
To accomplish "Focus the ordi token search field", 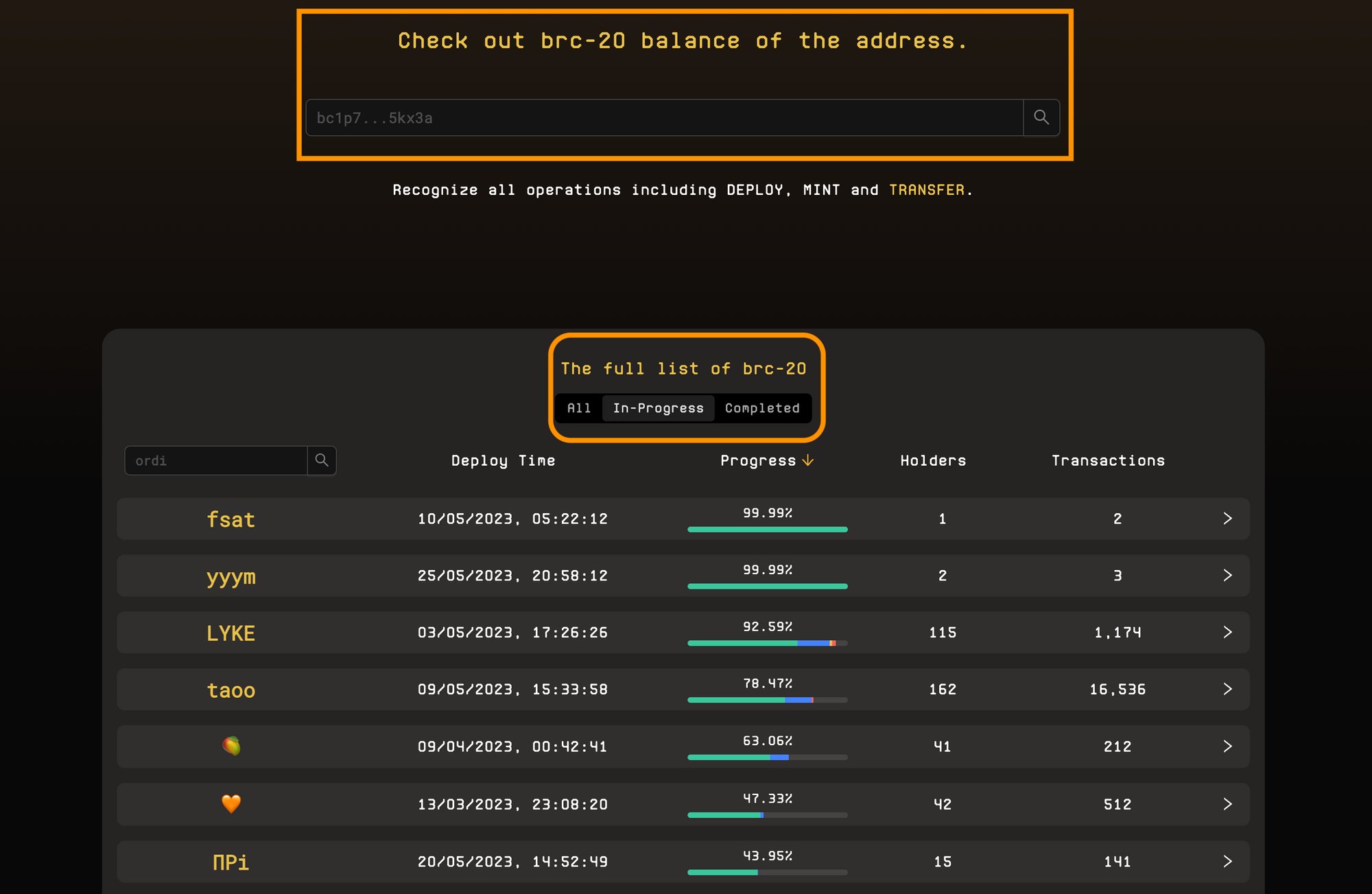I will 215,460.
